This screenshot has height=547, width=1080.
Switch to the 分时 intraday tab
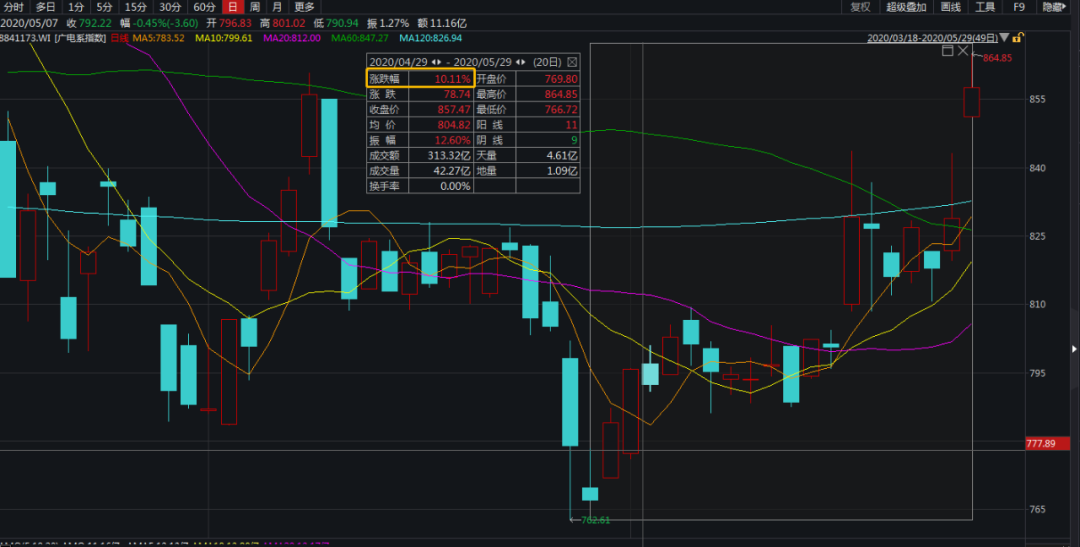pyautogui.click(x=13, y=7)
